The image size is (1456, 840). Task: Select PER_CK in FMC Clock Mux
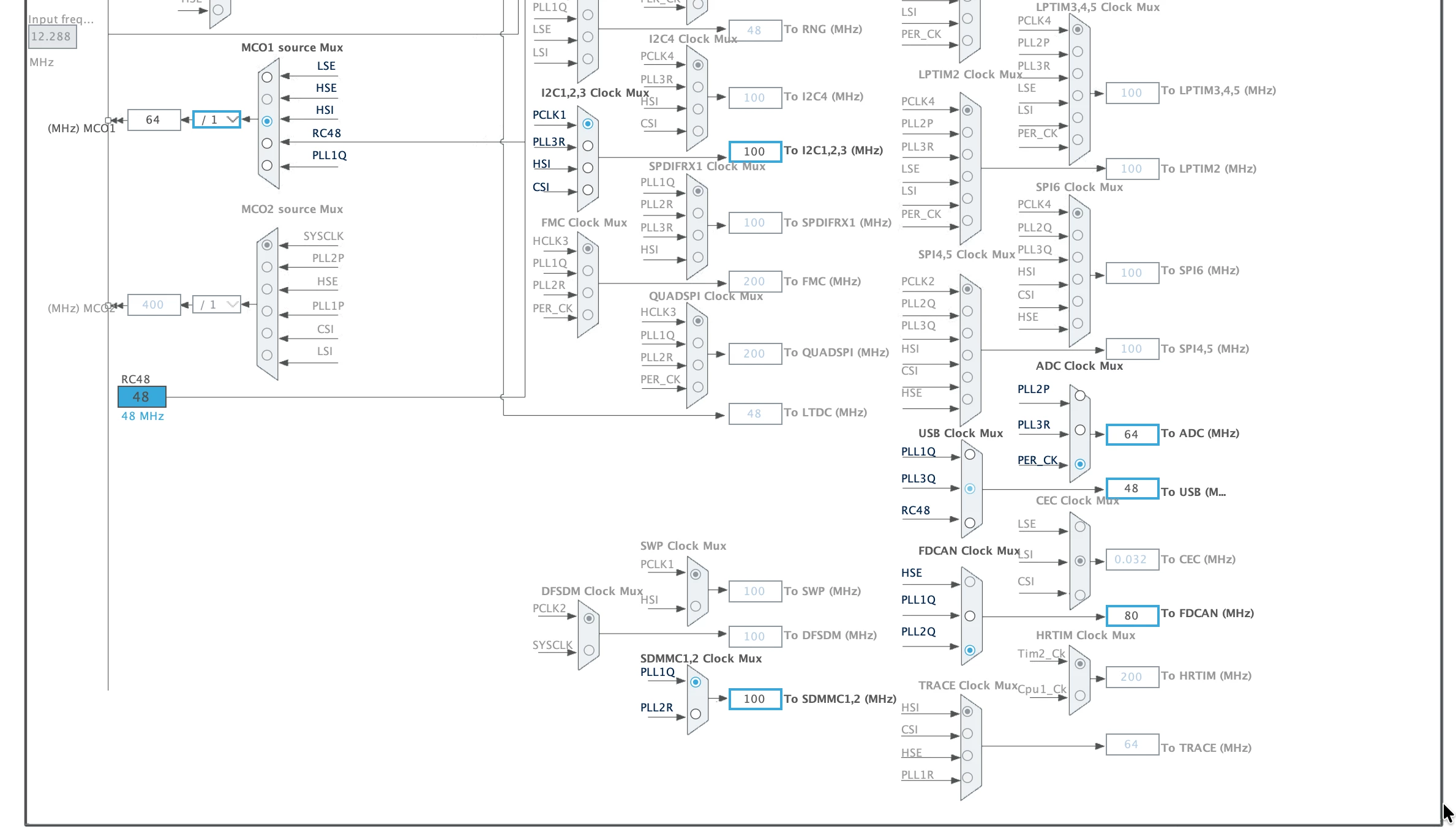pos(588,315)
